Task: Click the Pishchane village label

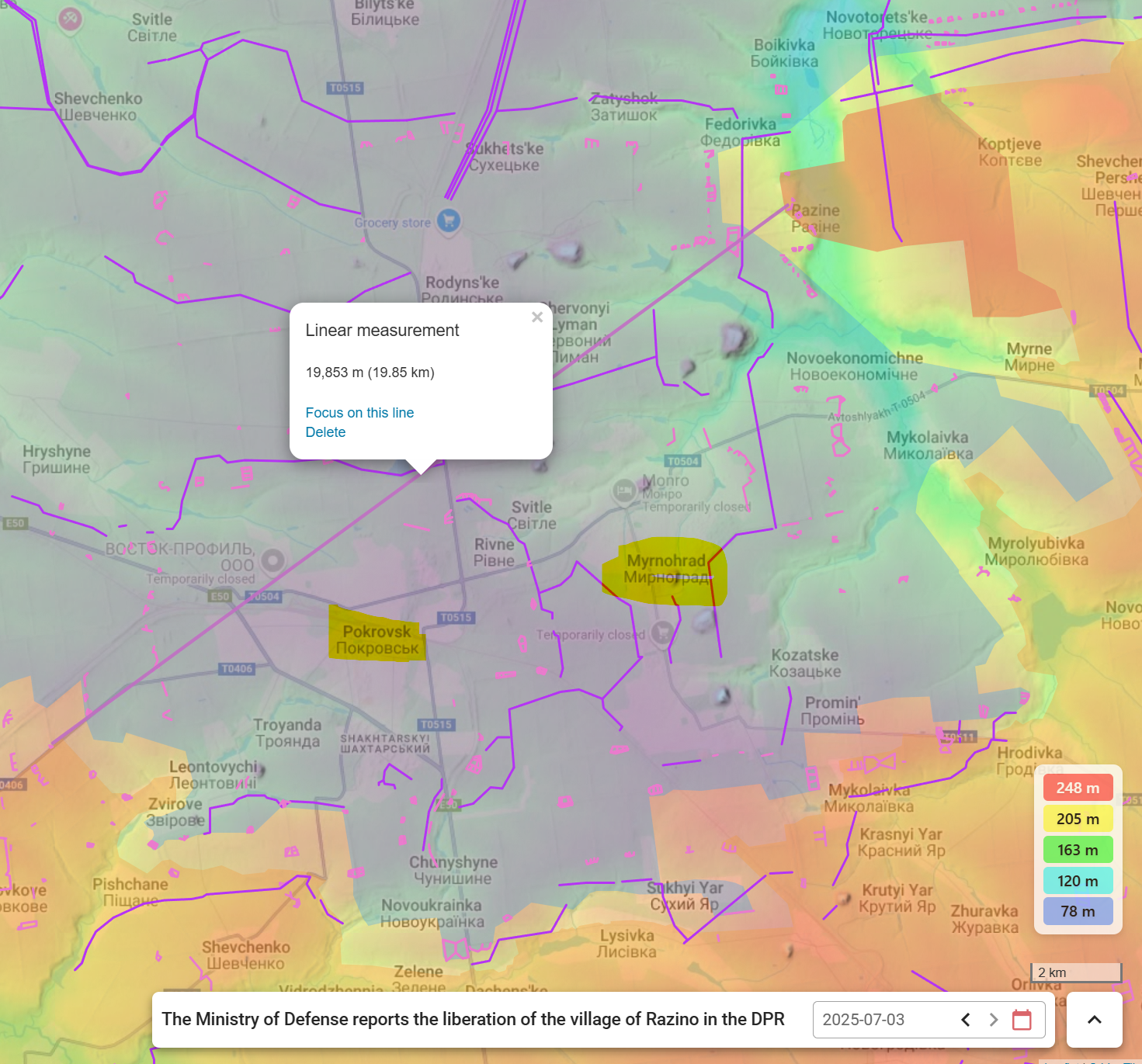Action: tap(130, 892)
